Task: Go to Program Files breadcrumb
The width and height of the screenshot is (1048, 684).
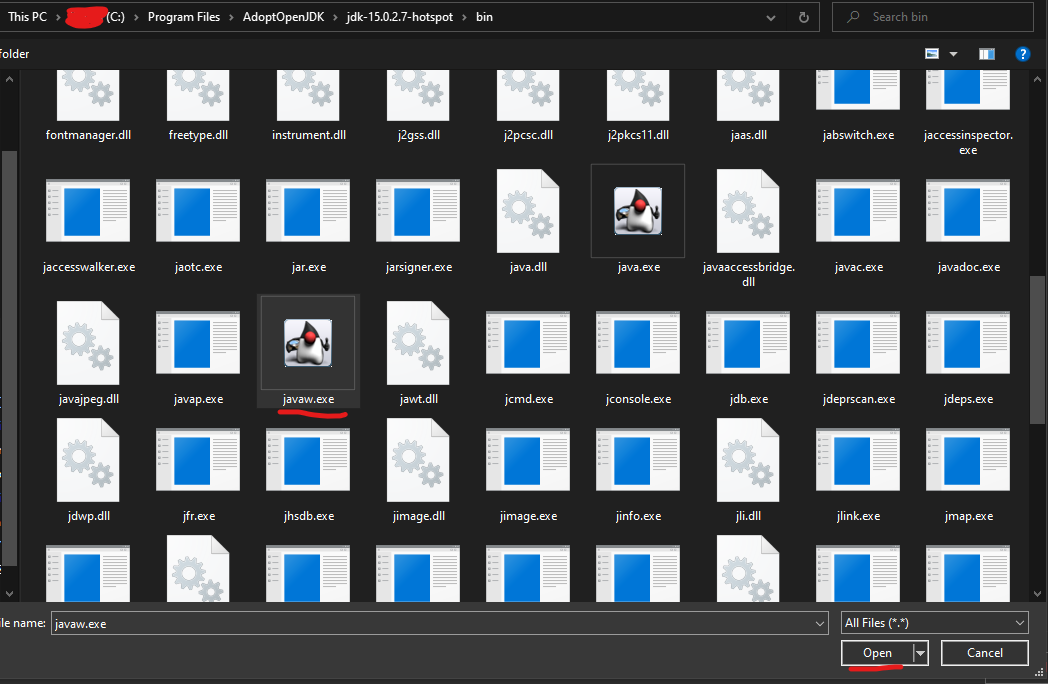Action: 184,17
